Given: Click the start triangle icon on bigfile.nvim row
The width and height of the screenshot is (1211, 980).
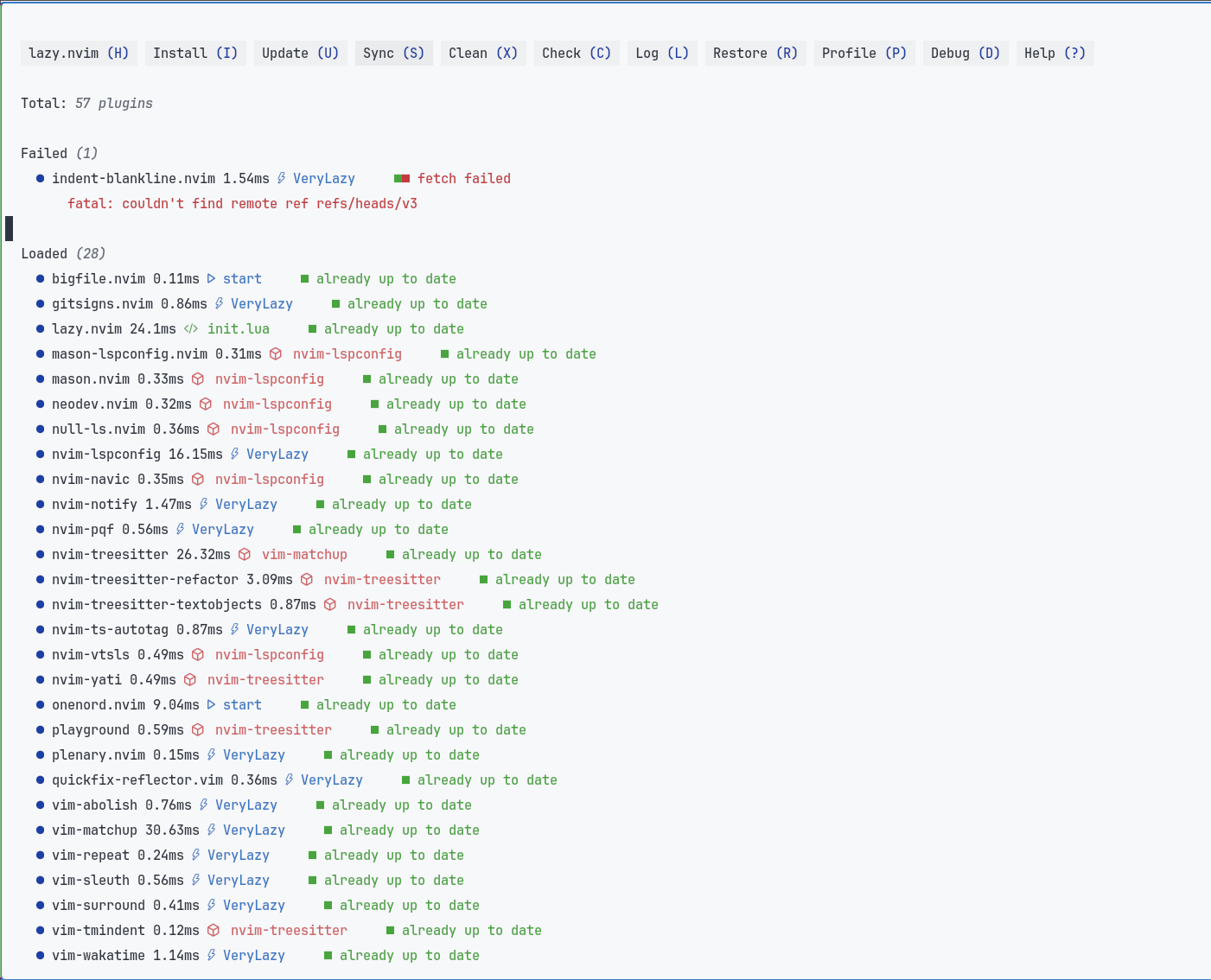Looking at the screenshot, I should (x=211, y=278).
